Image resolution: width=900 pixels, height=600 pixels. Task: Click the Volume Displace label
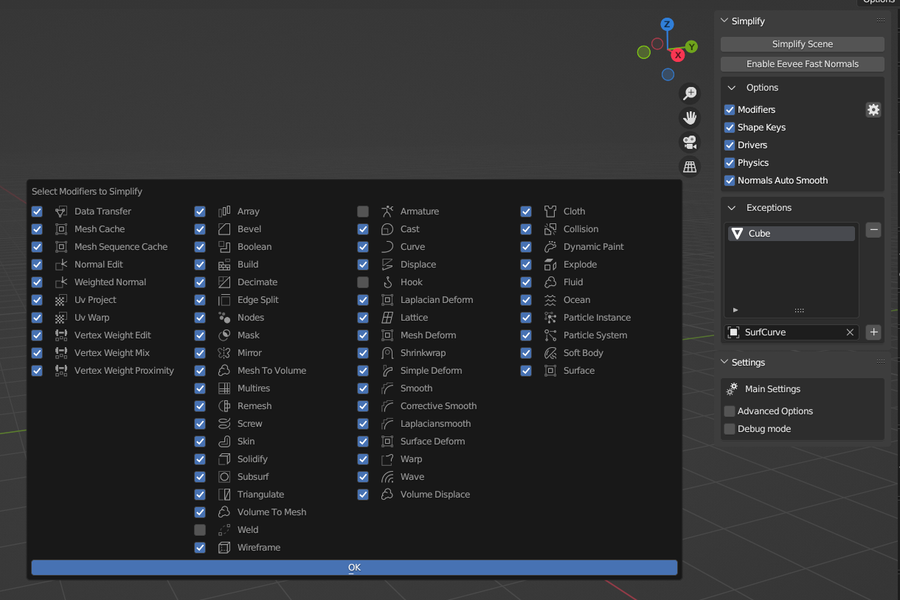tap(435, 494)
